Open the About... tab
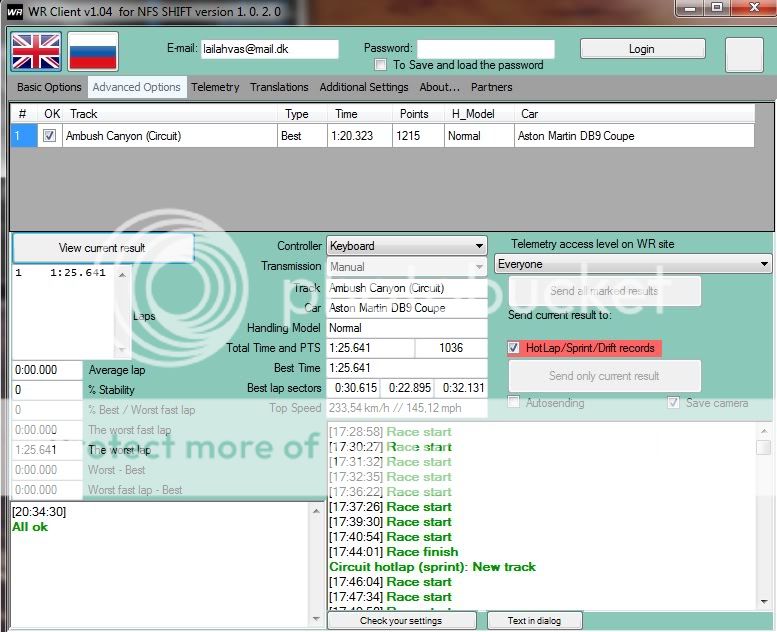This screenshot has width=777, height=632. point(440,87)
